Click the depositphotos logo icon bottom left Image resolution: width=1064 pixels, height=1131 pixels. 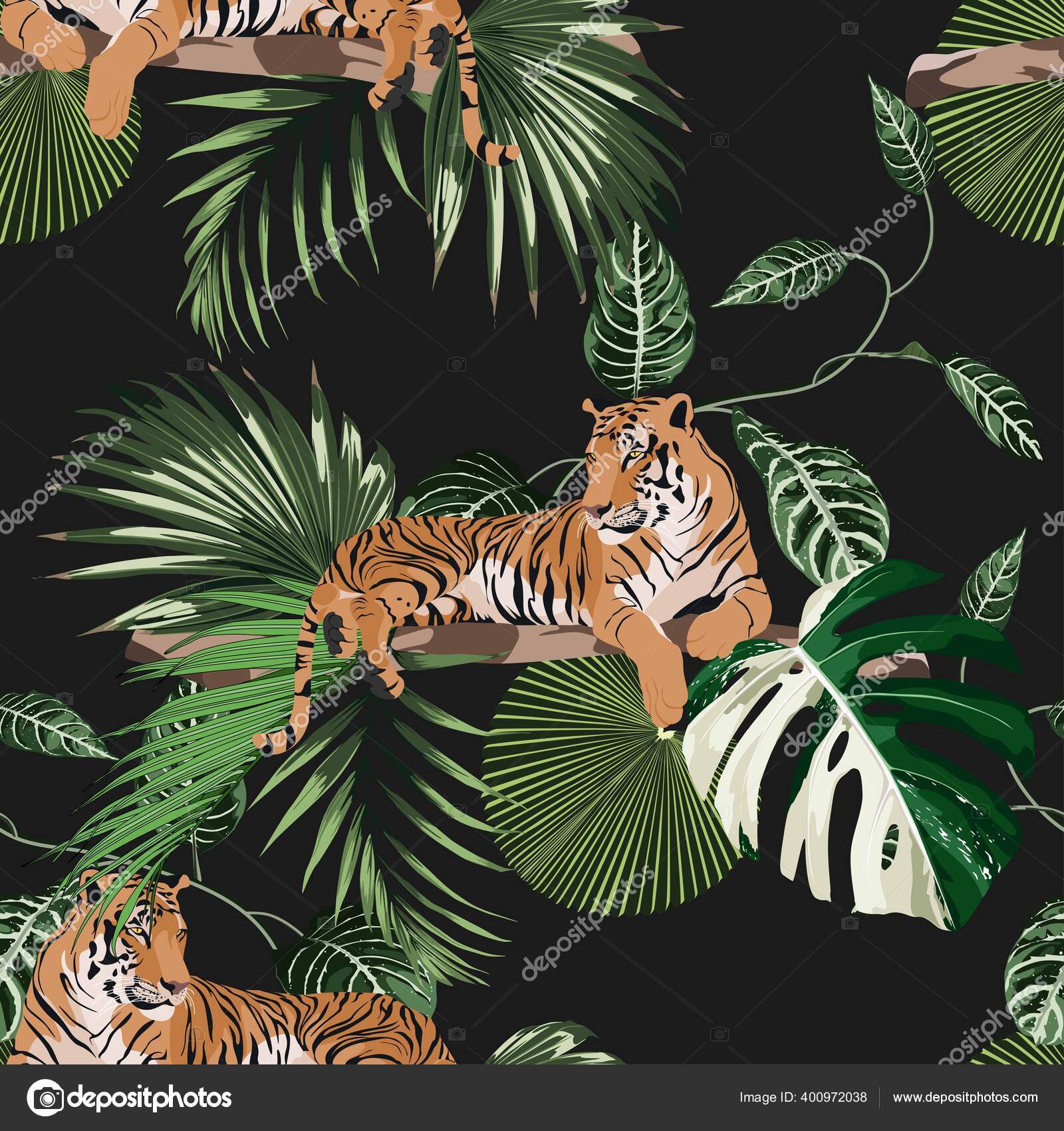coord(45,1096)
